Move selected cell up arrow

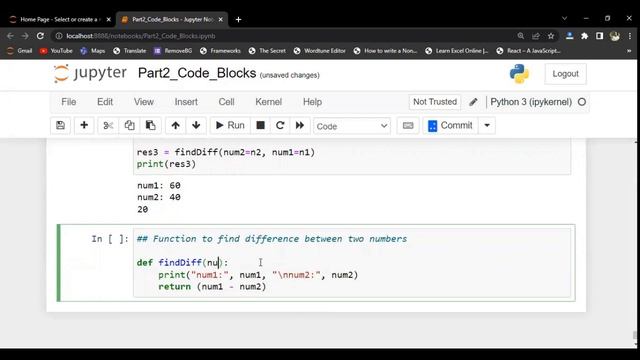click(176, 125)
